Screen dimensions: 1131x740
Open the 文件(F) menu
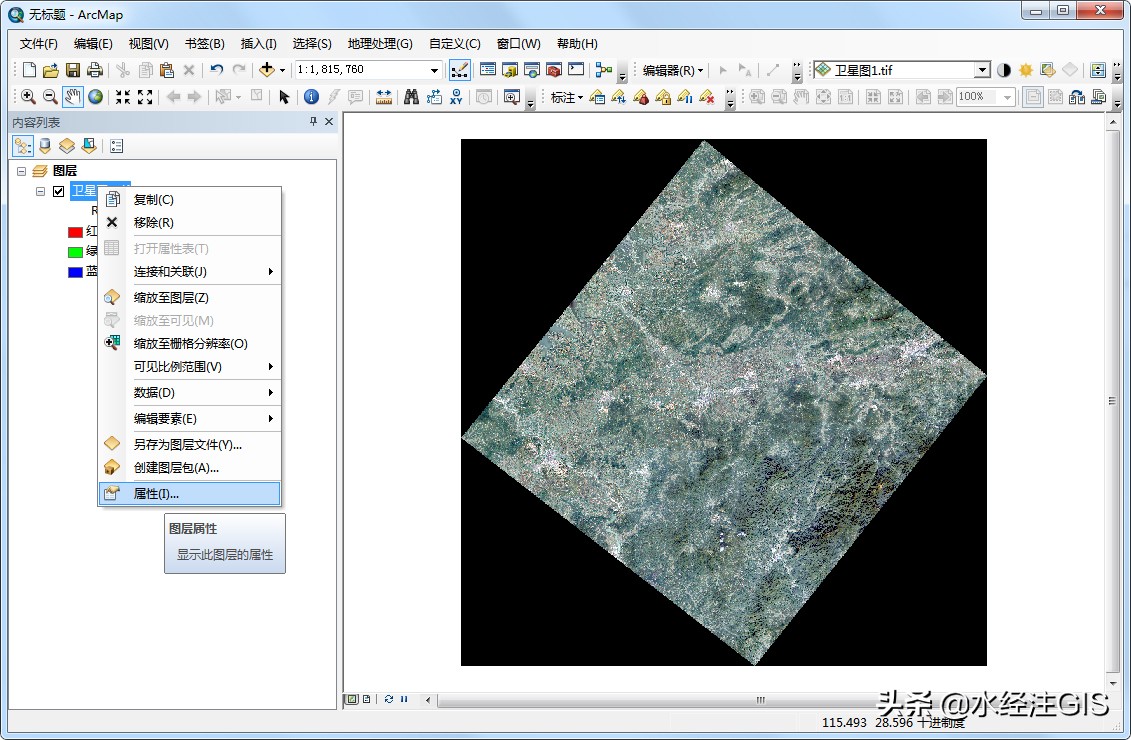click(x=36, y=43)
